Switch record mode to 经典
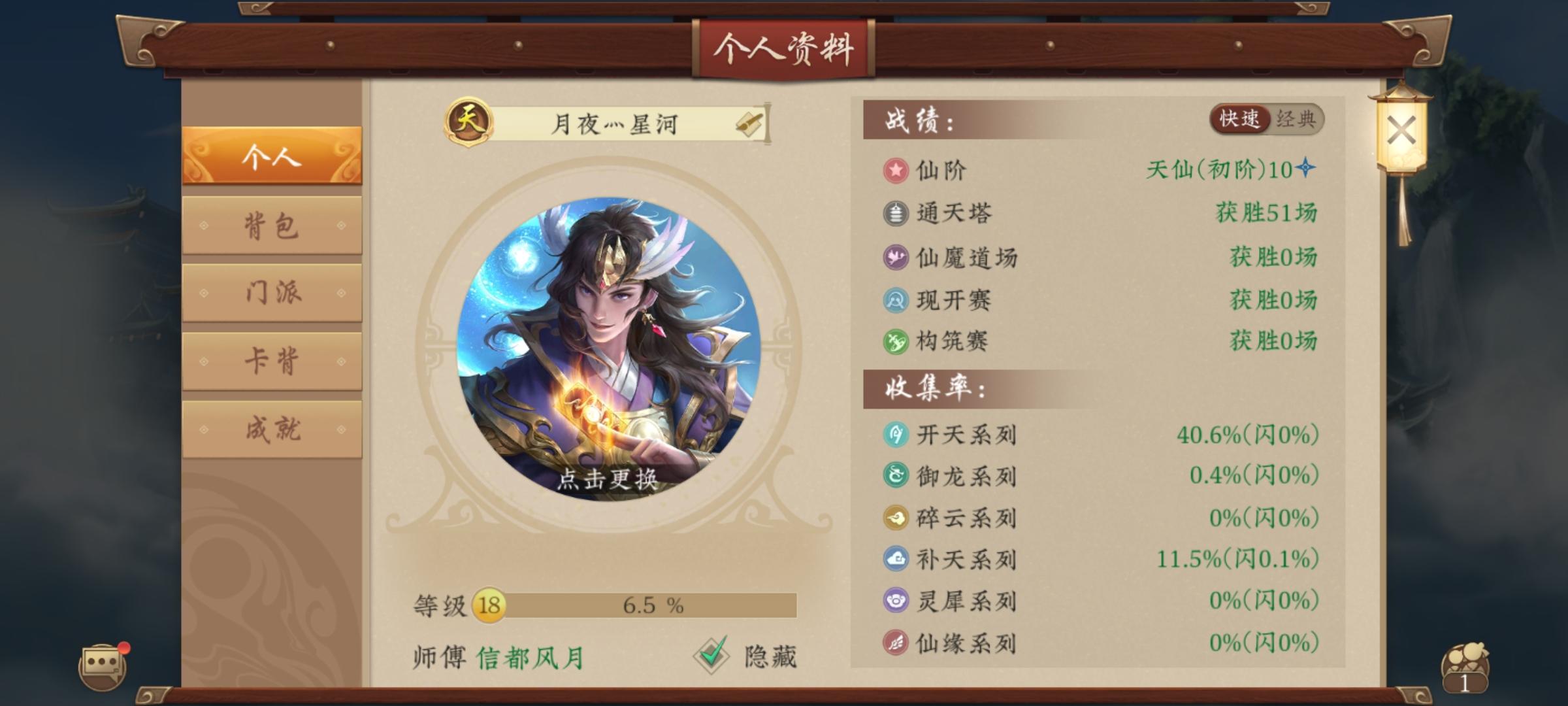Screen dimensions: 1568x706 tap(1296, 119)
